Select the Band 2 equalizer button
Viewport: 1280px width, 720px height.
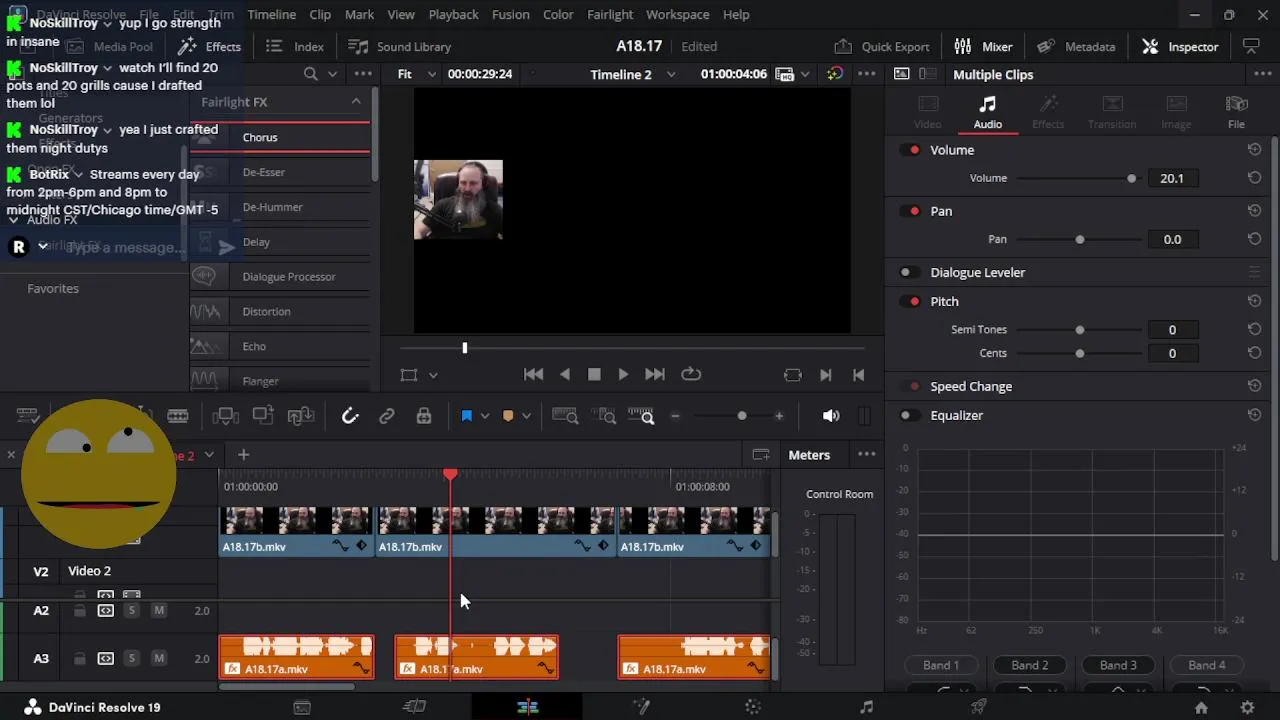1030,665
